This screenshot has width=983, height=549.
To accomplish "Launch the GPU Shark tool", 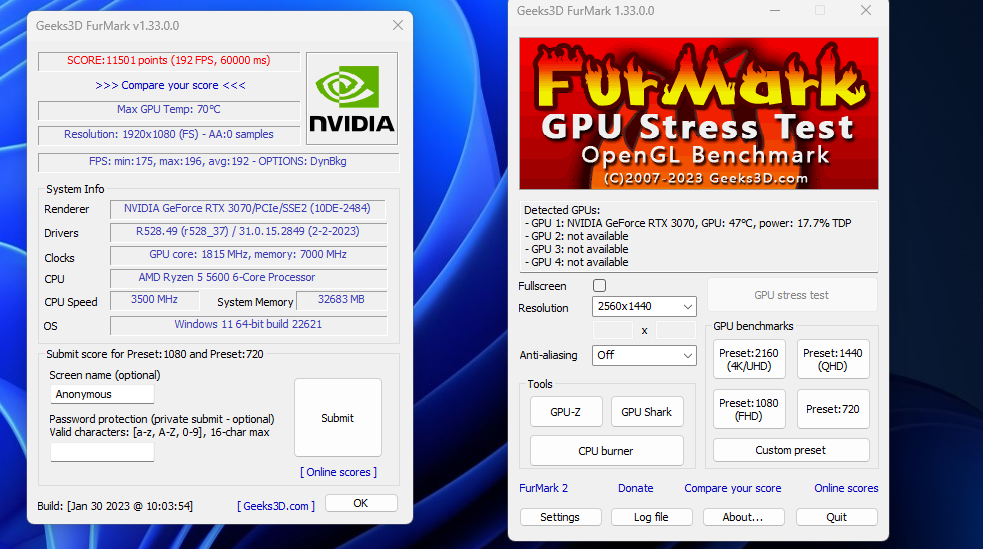I will [x=647, y=412].
